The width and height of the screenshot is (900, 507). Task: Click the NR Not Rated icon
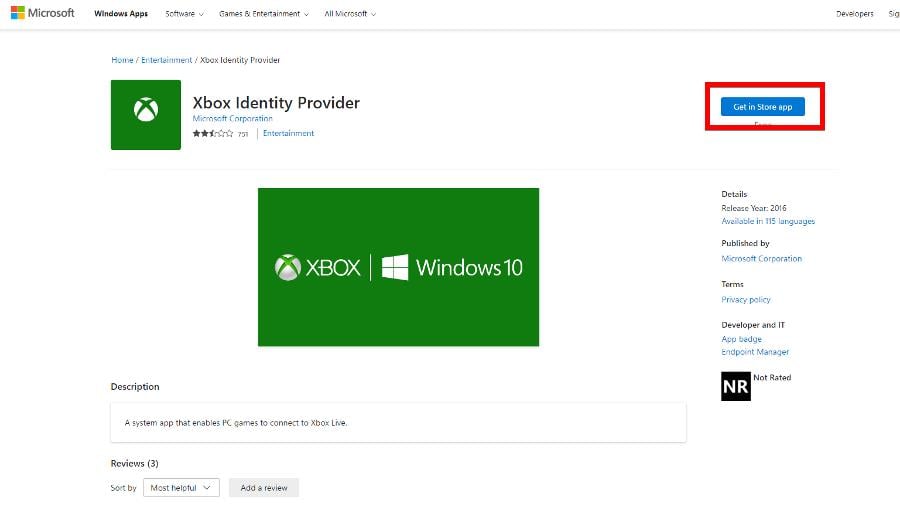pyautogui.click(x=736, y=386)
